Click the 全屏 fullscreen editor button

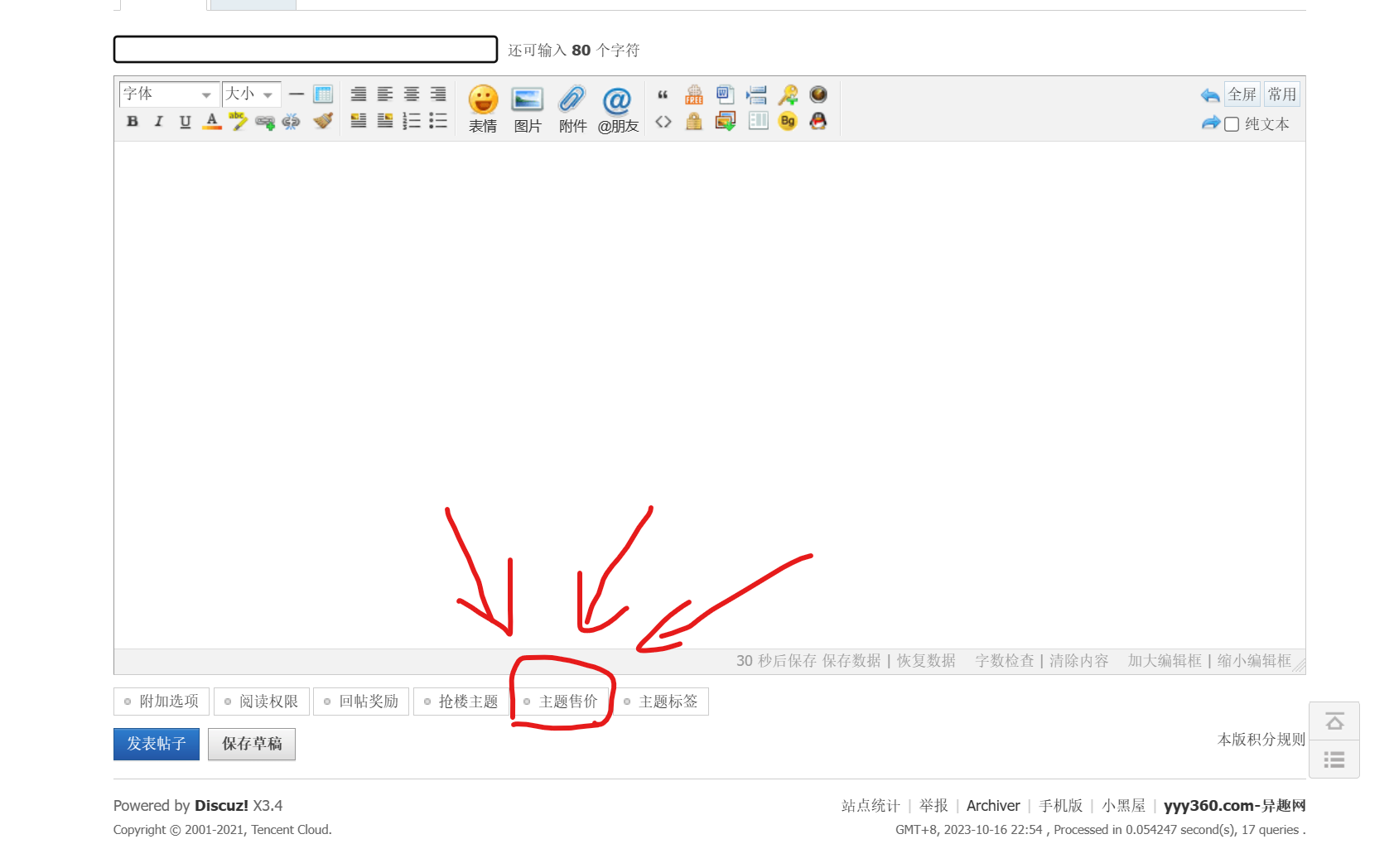(x=1242, y=94)
